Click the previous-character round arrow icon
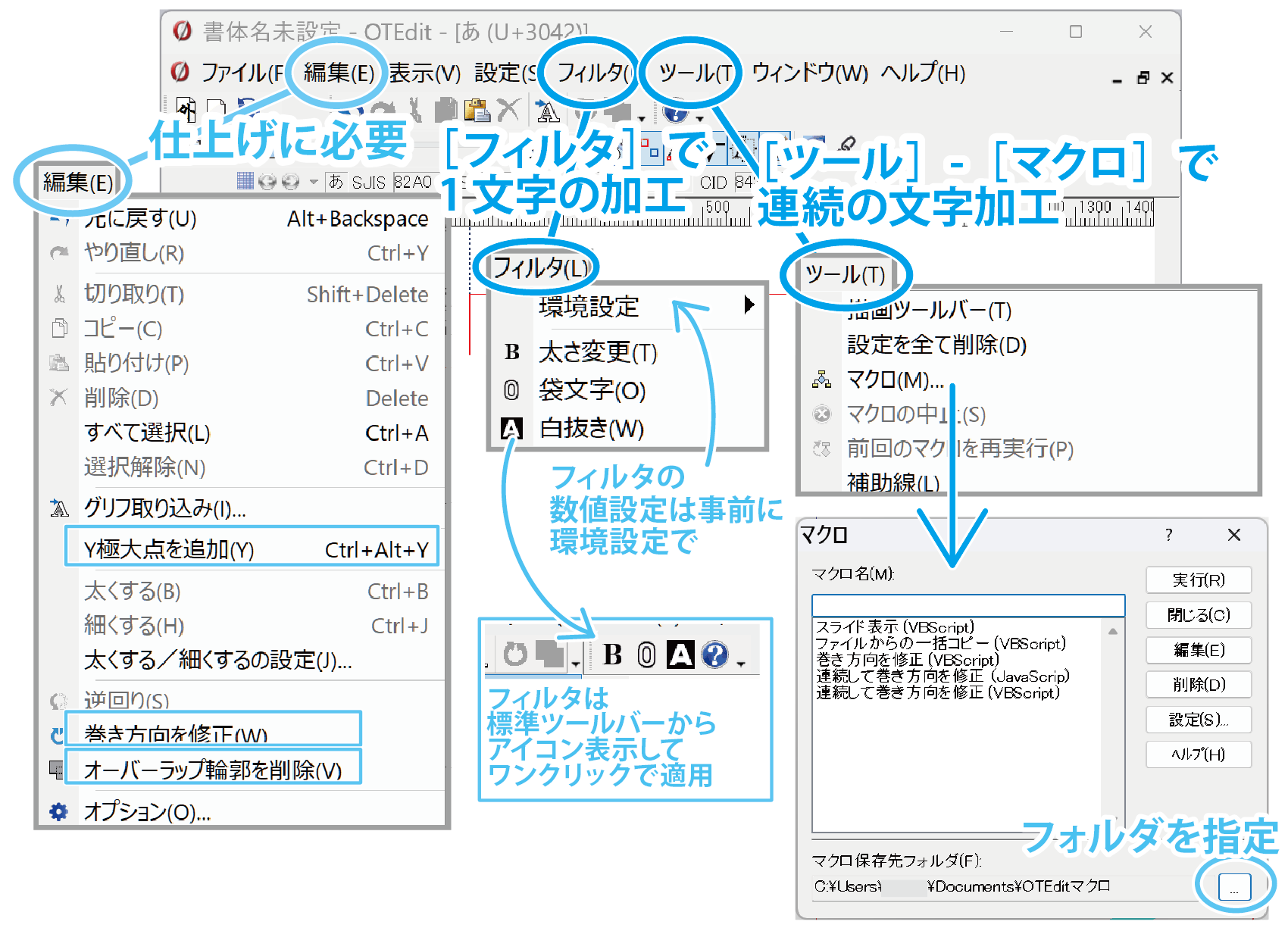Screen dimensions: 1288x931 (267, 182)
